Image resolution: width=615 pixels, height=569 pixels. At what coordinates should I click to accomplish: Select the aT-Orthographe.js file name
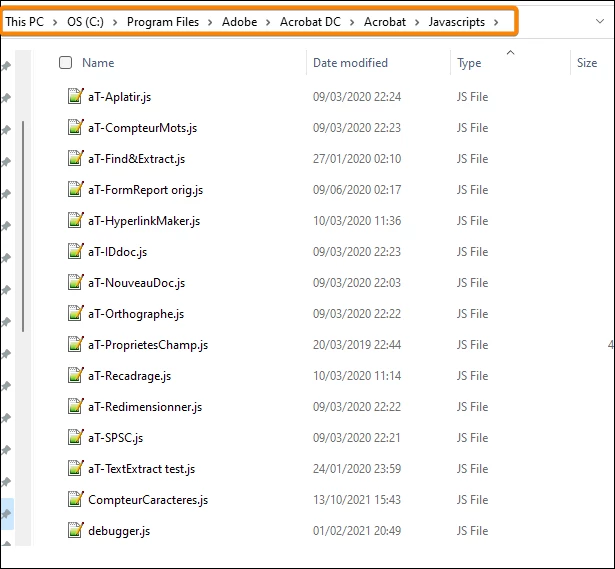click(x=136, y=314)
